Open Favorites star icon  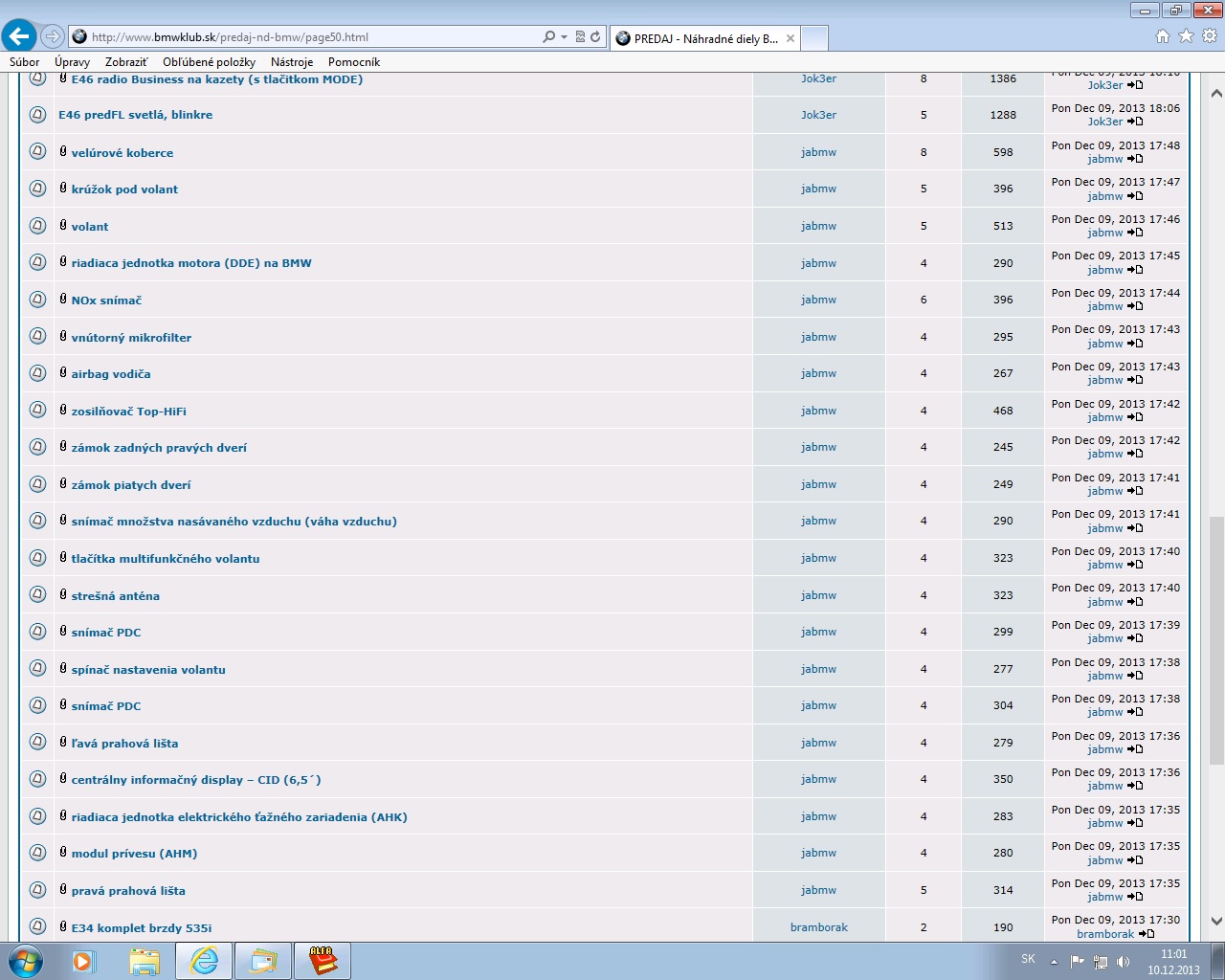[1186, 36]
